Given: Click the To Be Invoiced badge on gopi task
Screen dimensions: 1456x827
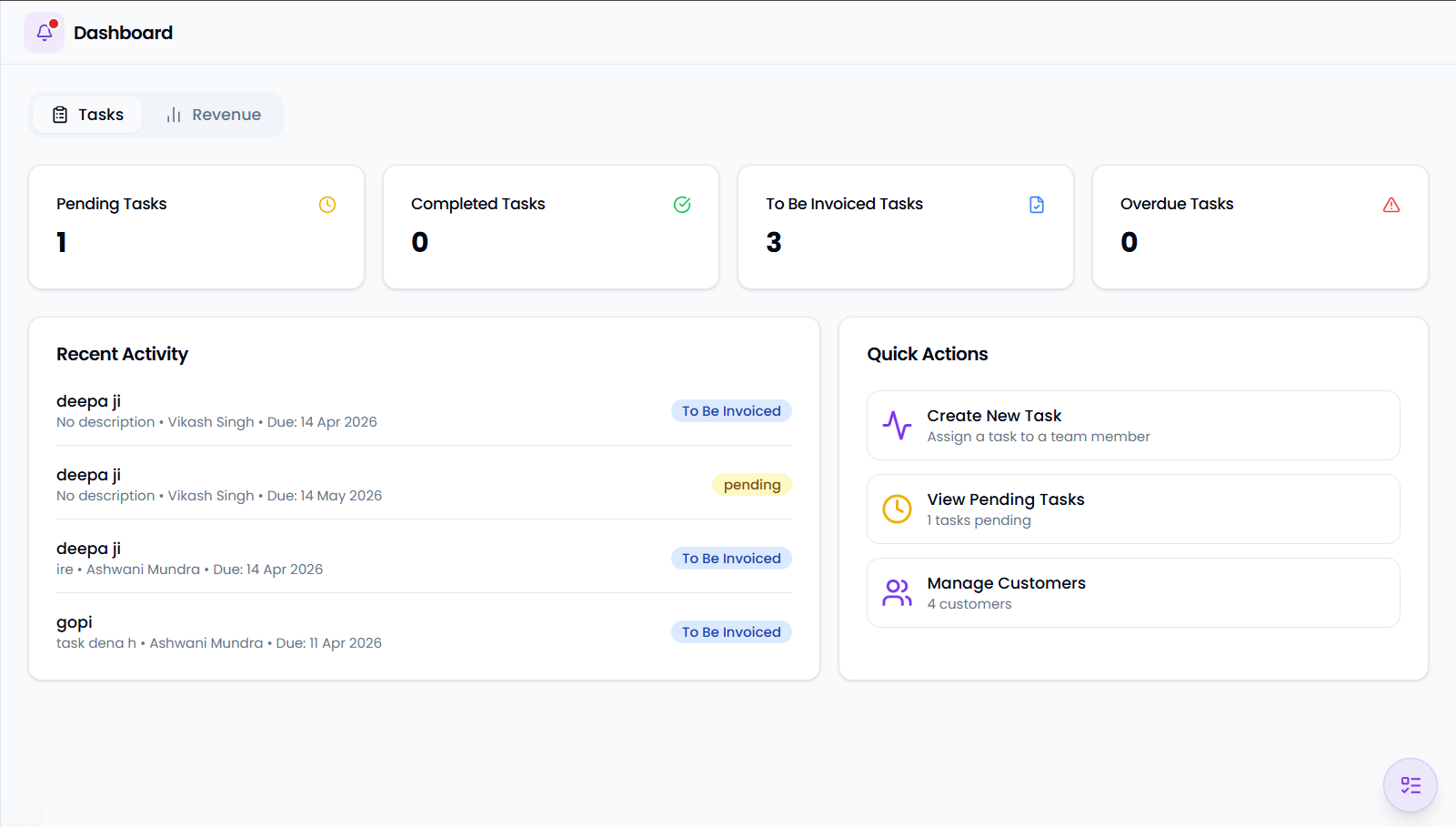Looking at the screenshot, I should (731, 632).
